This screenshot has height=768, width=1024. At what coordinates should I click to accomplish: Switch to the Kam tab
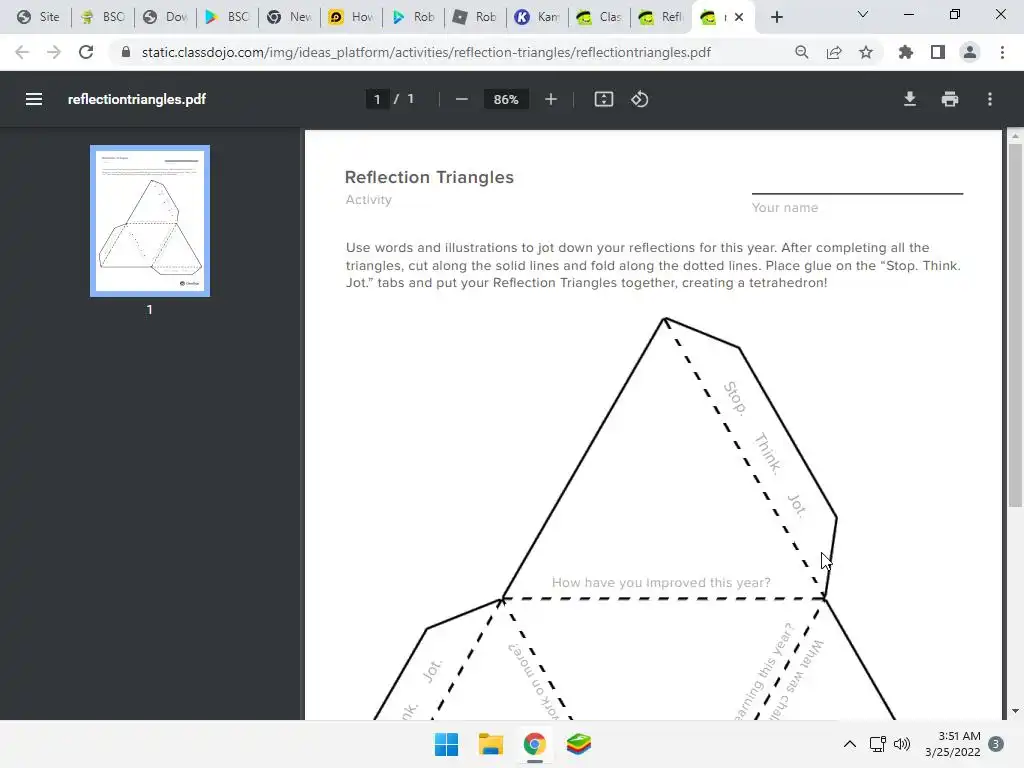coord(538,17)
